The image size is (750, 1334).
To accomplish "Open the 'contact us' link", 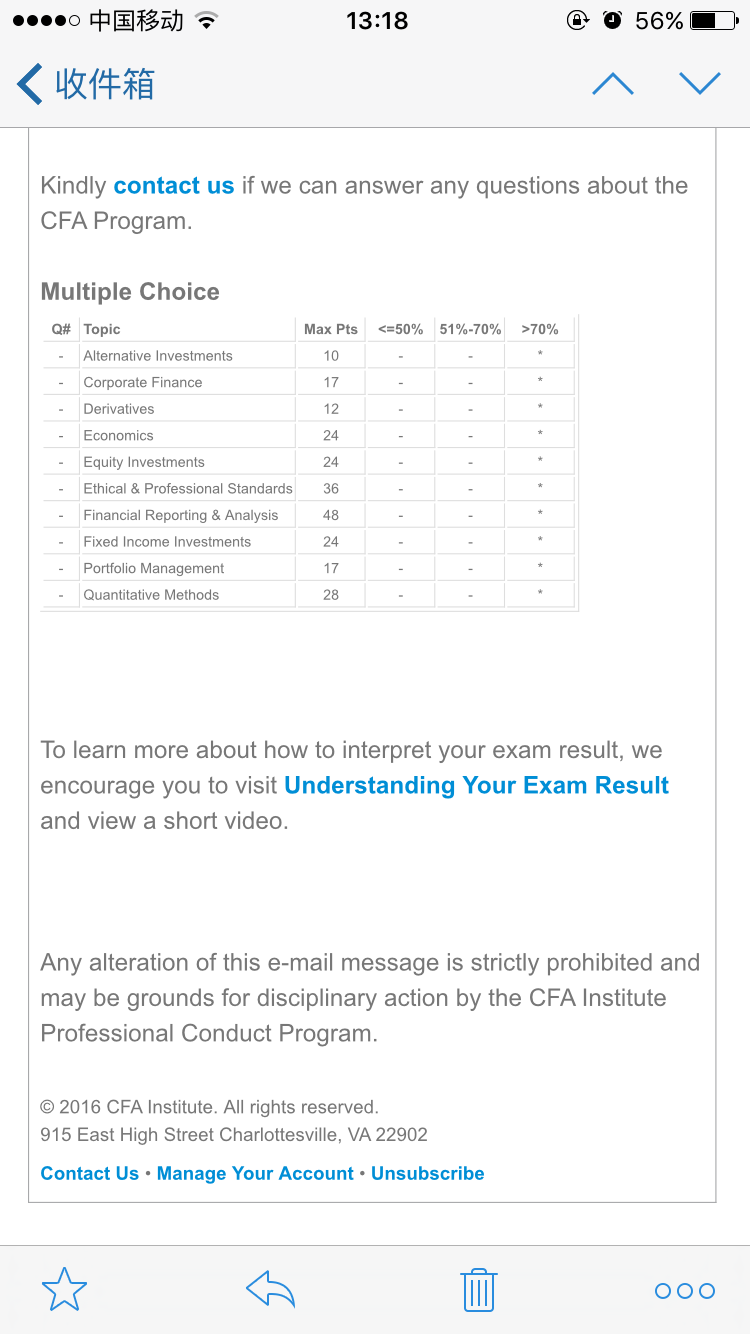I will click(x=174, y=186).
